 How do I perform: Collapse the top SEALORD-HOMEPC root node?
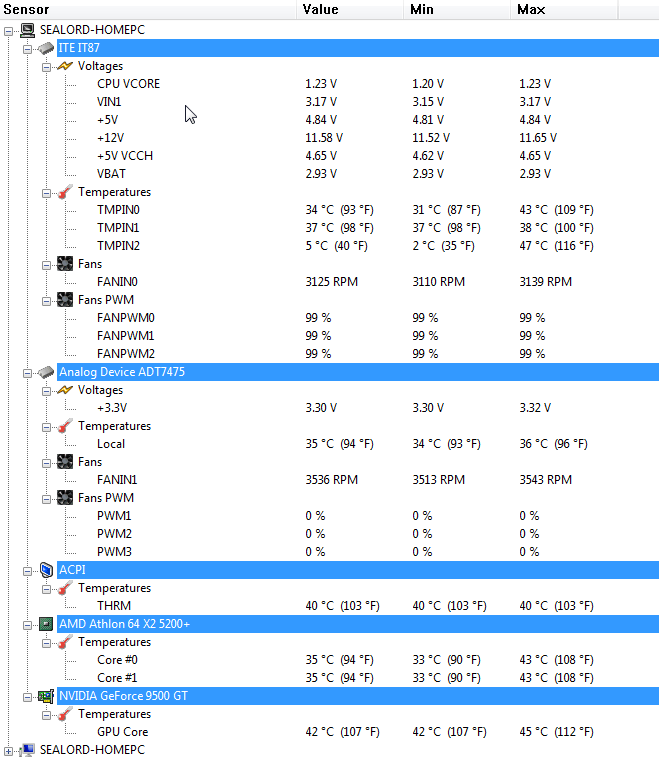click(8, 31)
